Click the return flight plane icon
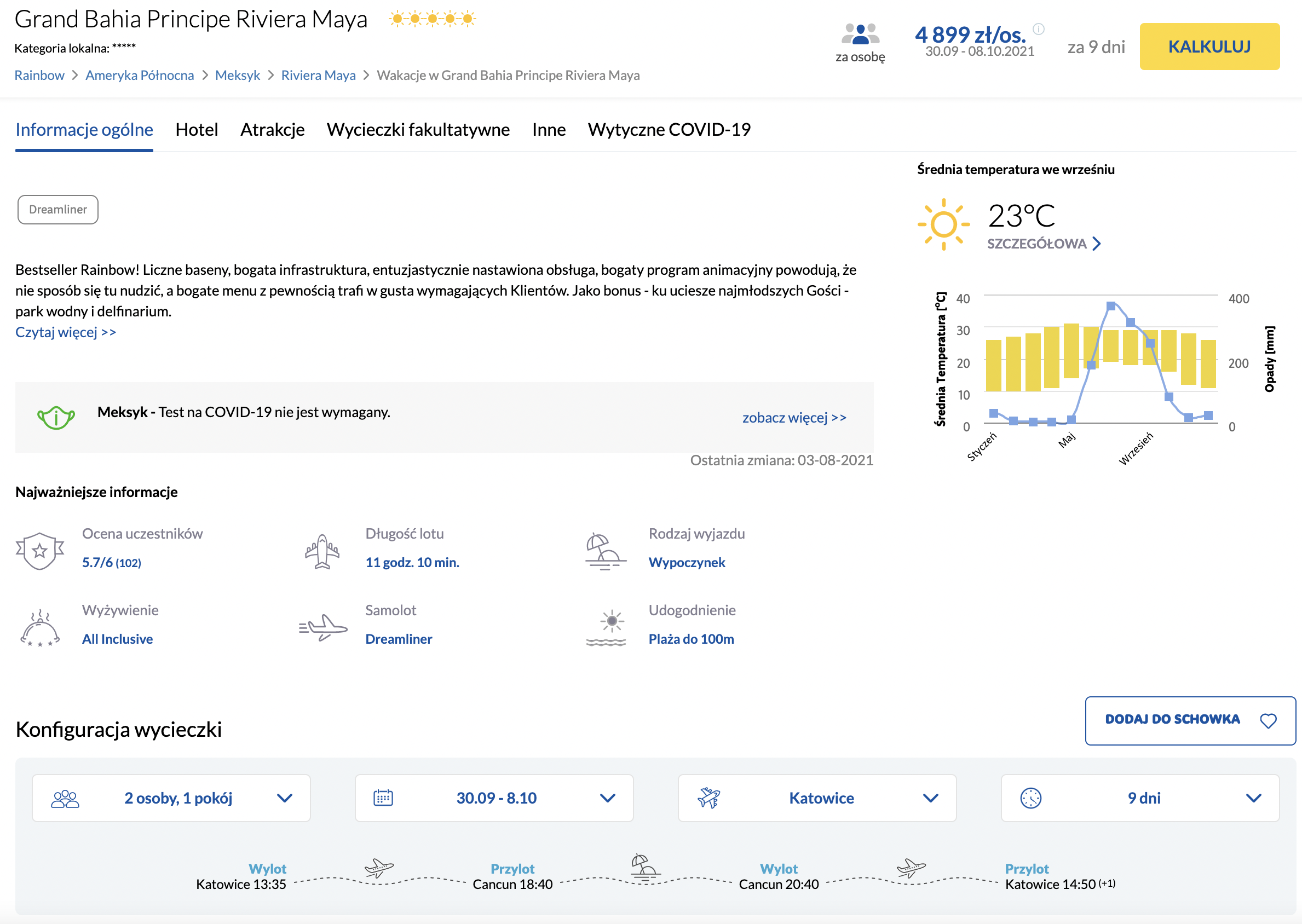Viewport: 1302px width, 924px height. (911, 868)
